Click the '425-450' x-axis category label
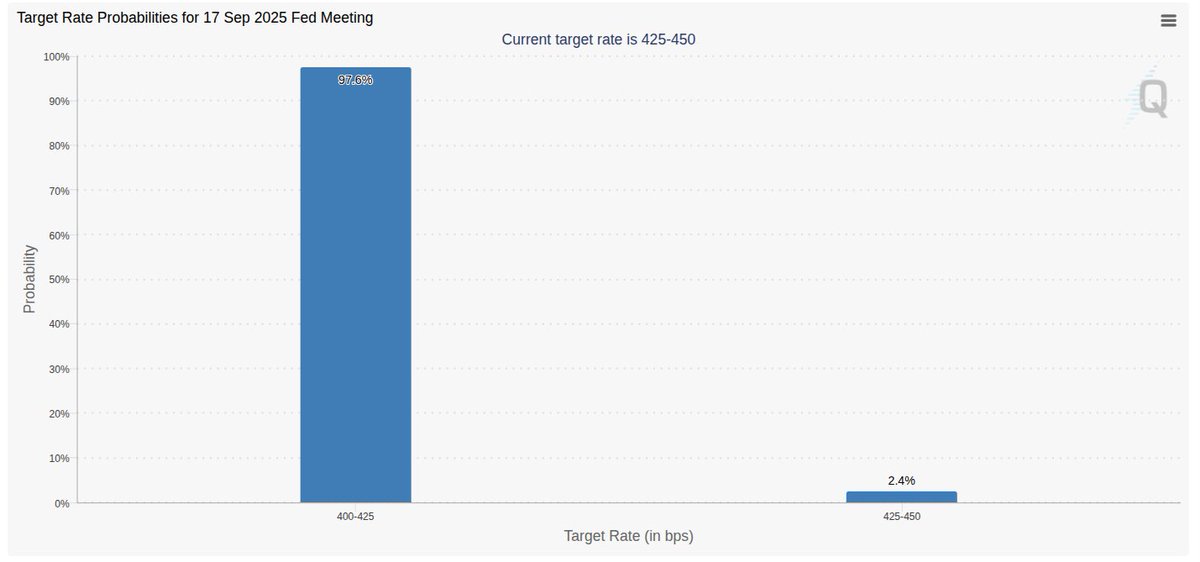This screenshot has height=562, width=1200. click(901, 516)
